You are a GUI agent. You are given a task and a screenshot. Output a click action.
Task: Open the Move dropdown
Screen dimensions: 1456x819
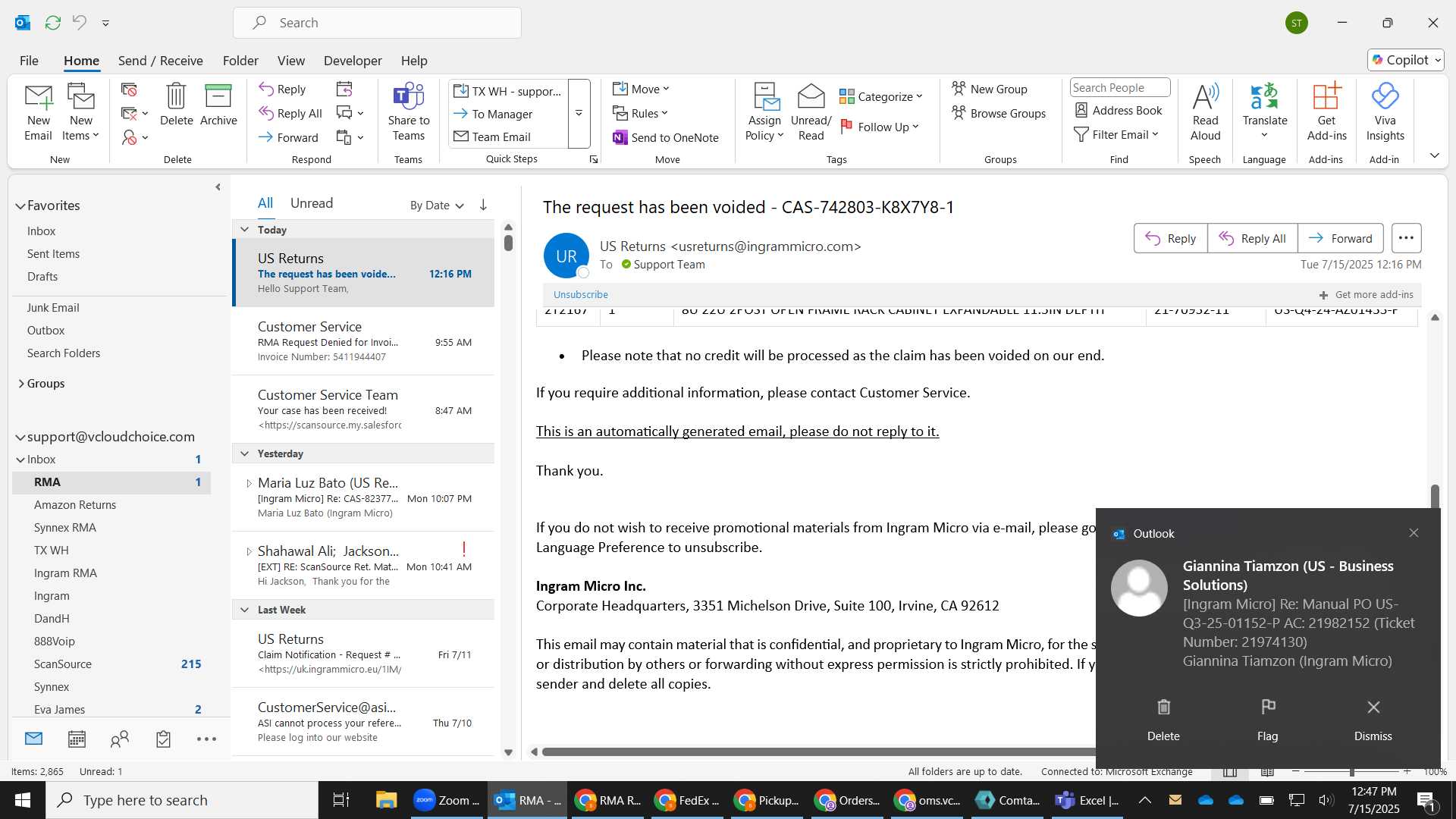[x=642, y=89]
